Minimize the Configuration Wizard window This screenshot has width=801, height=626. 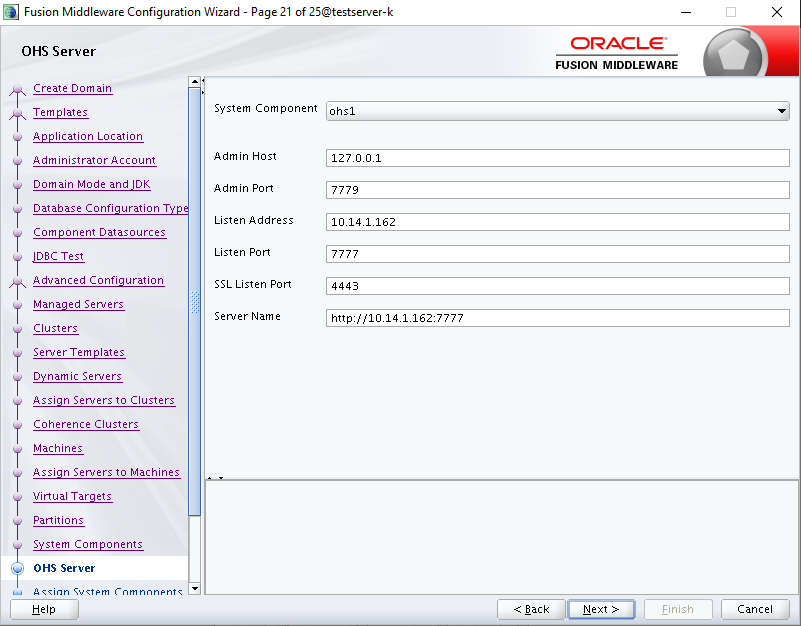click(686, 12)
